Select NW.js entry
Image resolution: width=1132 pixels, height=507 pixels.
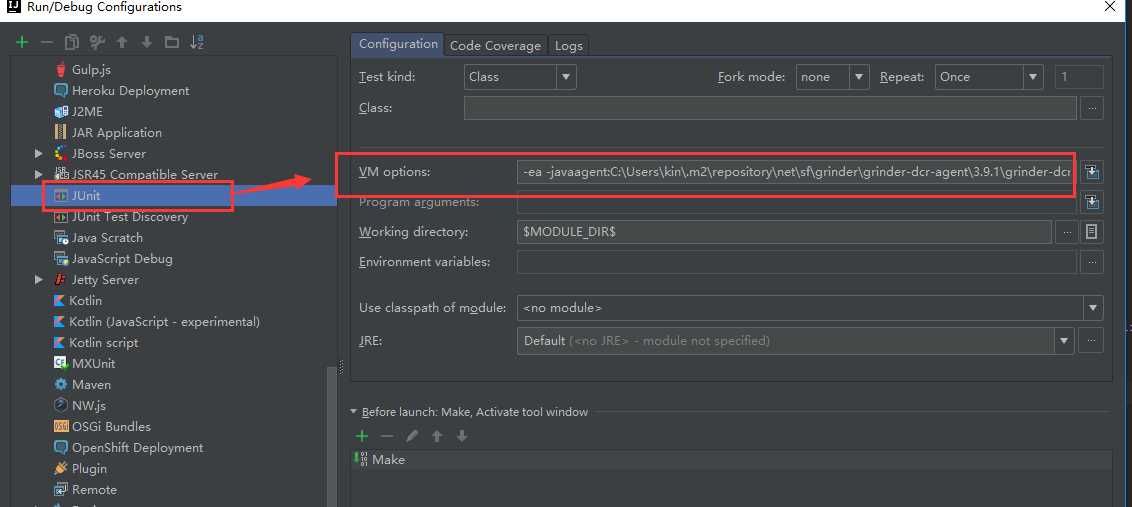pos(89,405)
